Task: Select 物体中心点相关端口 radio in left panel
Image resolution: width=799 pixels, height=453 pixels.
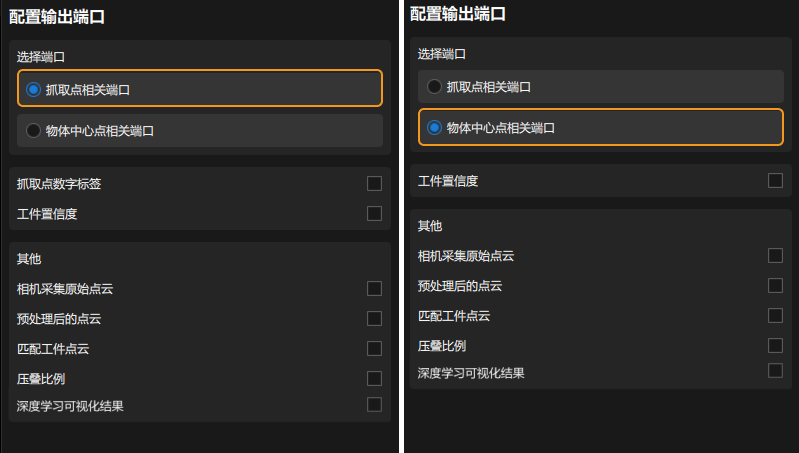Action: tap(34, 130)
